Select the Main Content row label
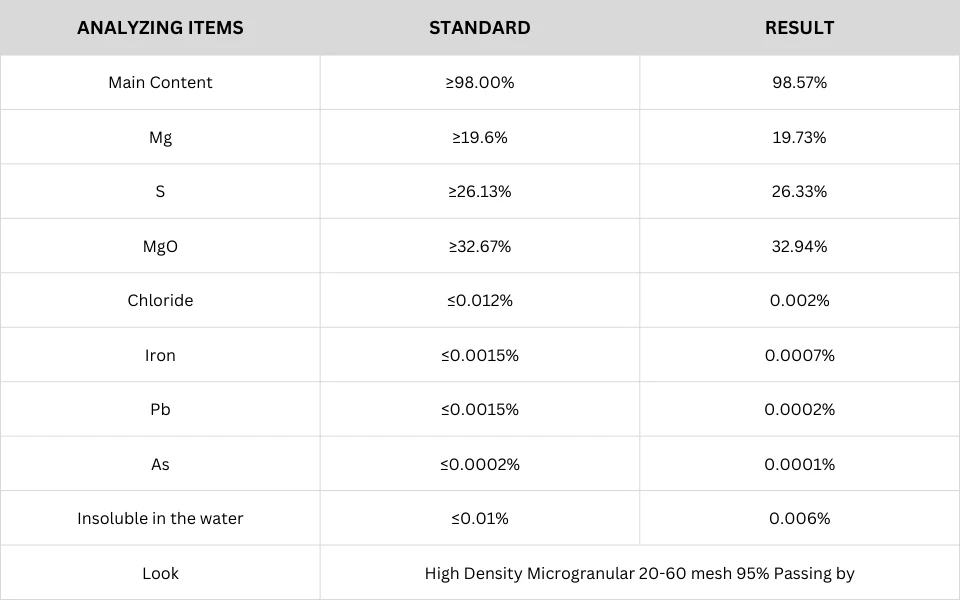This screenshot has width=960, height=600. point(160,83)
